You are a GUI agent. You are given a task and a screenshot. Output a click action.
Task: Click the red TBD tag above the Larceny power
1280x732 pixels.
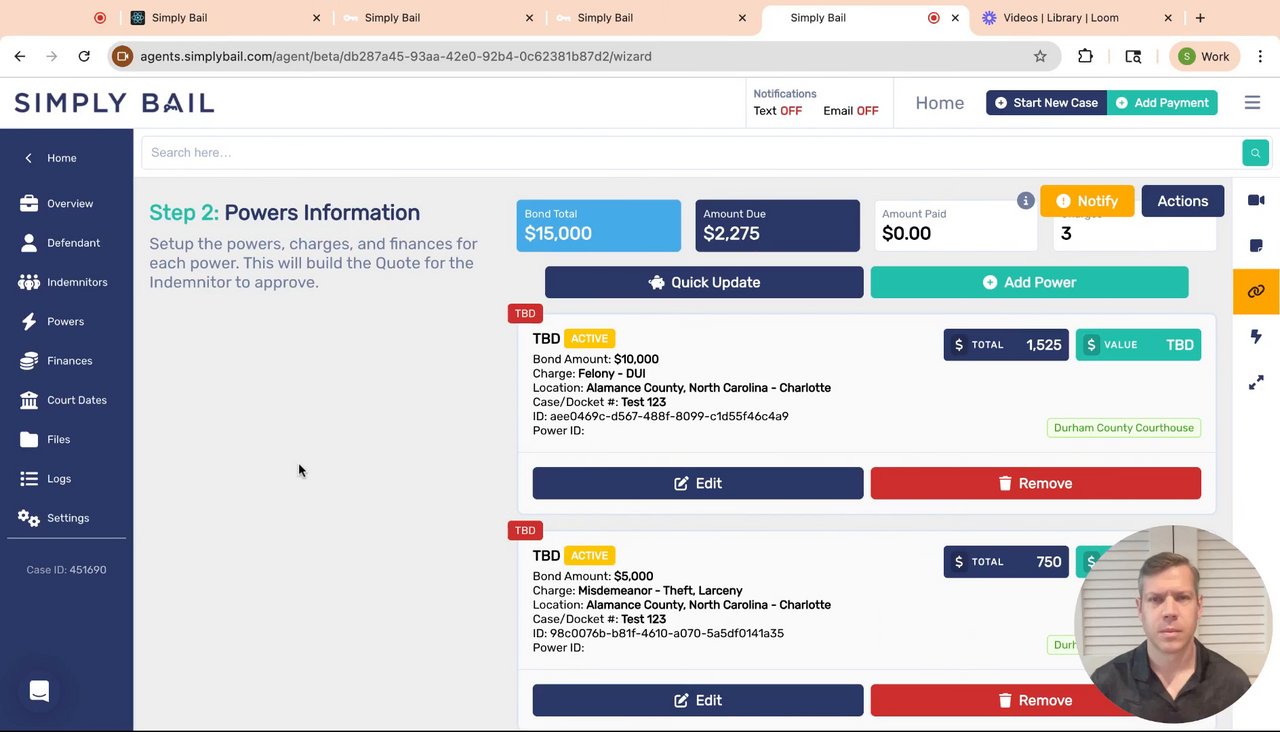[x=525, y=530]
